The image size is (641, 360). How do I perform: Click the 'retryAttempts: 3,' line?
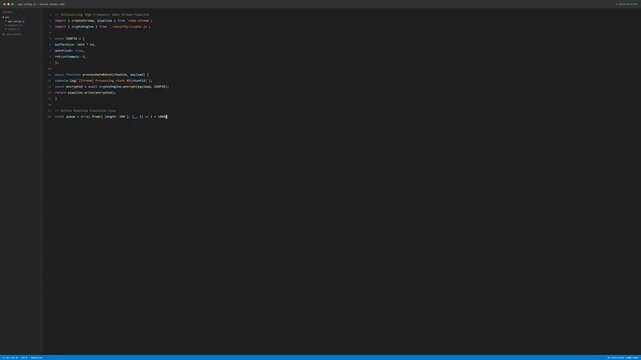point(70,56)
